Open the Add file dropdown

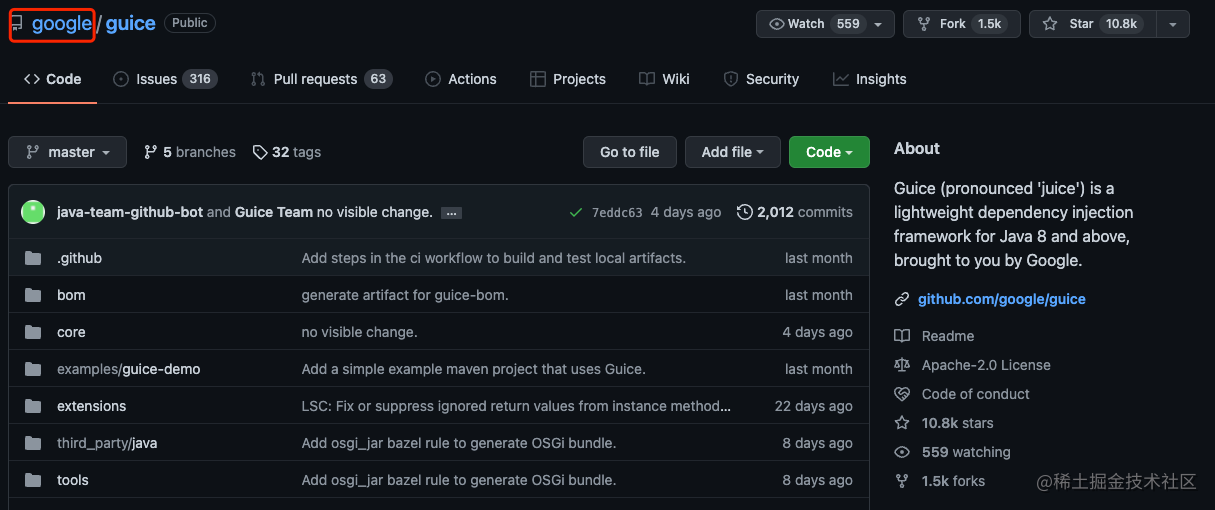733,152
